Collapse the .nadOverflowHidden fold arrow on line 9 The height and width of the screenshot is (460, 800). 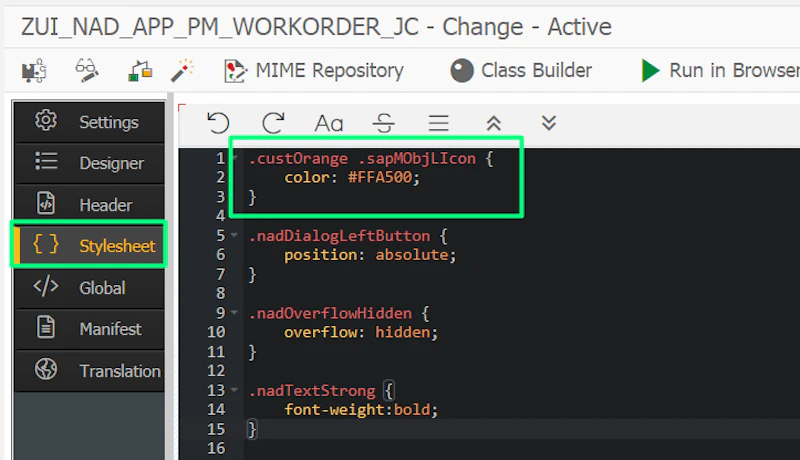[x=234, y=312]
